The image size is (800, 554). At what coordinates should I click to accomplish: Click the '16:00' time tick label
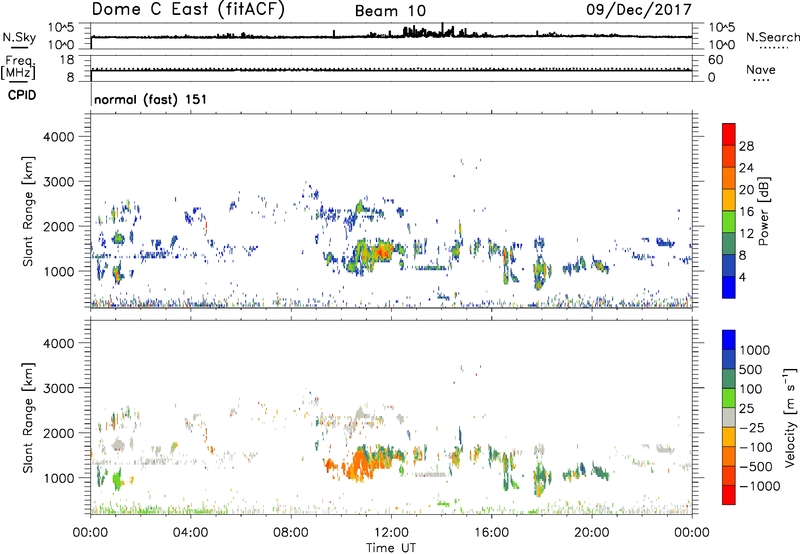[x=491, y=533]
